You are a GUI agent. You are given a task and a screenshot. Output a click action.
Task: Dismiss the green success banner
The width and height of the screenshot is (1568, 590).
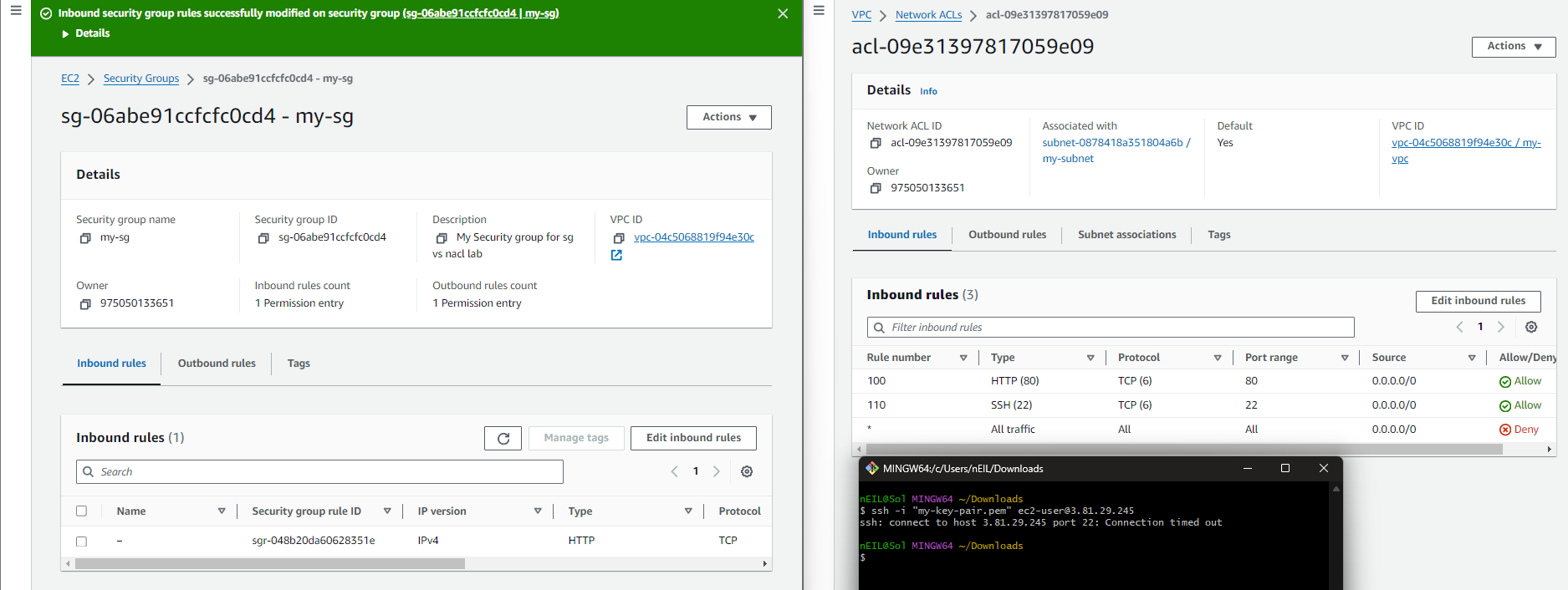click(783, 13)
